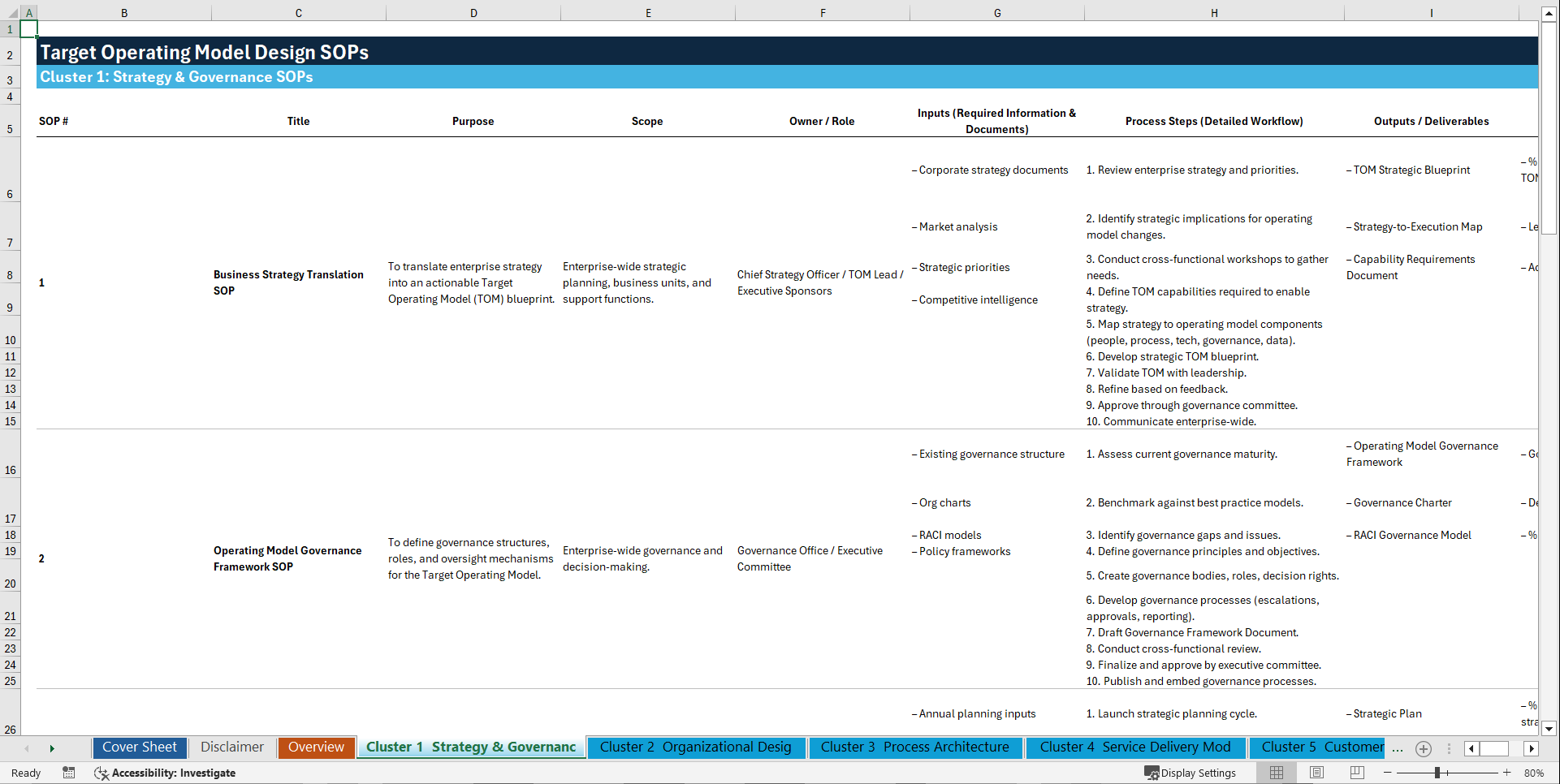
Task: Select cell containing Business Strategy Translation SOP
Action: (288, 282)
